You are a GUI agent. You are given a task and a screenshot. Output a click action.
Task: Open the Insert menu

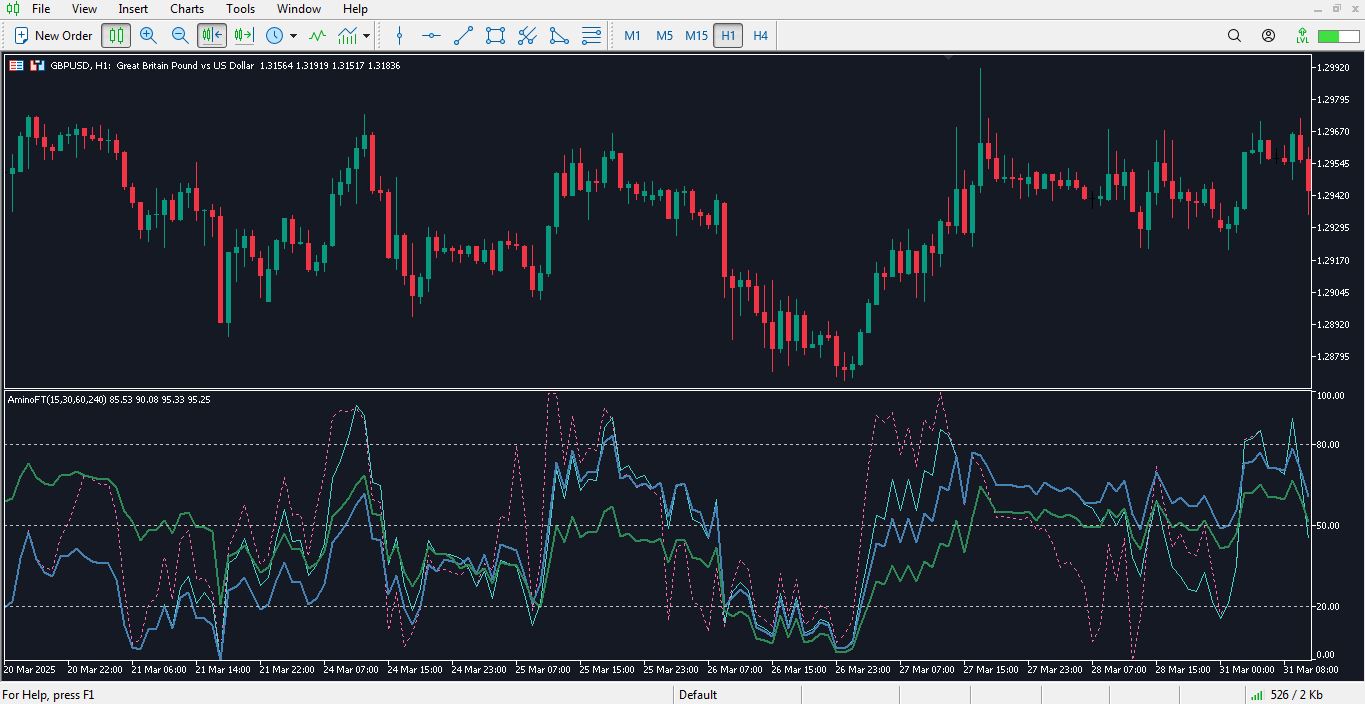[133, 9]
